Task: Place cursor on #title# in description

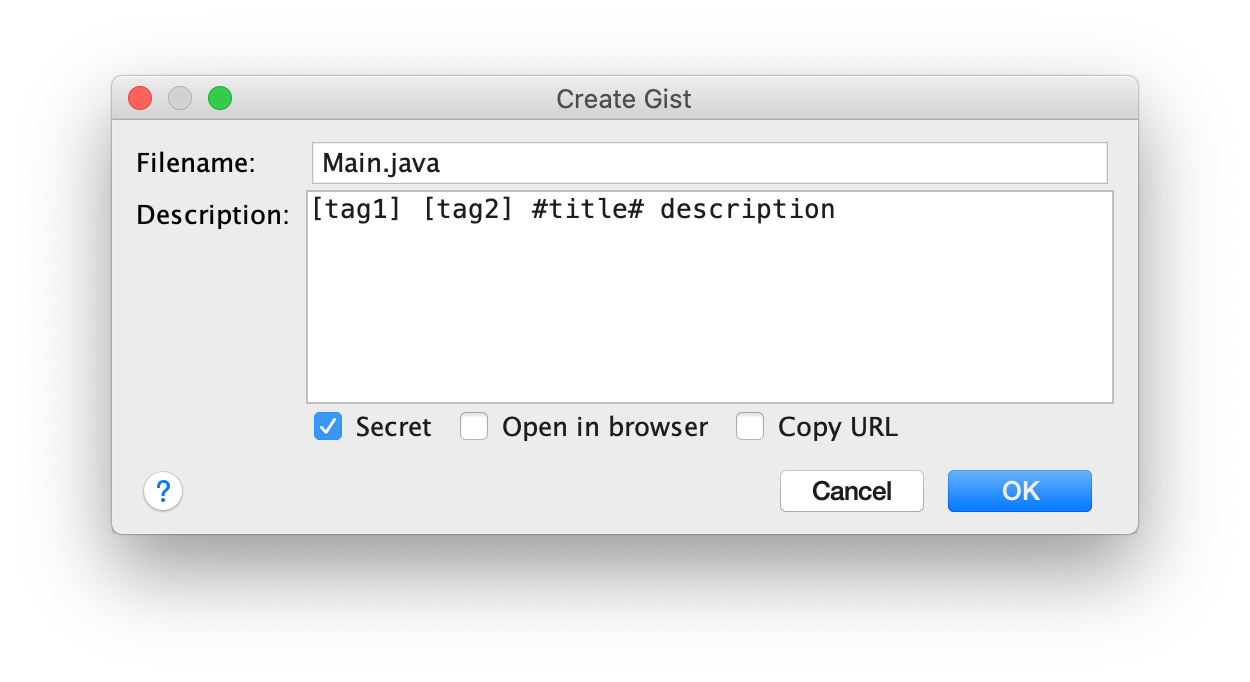Action: point(586,210)
